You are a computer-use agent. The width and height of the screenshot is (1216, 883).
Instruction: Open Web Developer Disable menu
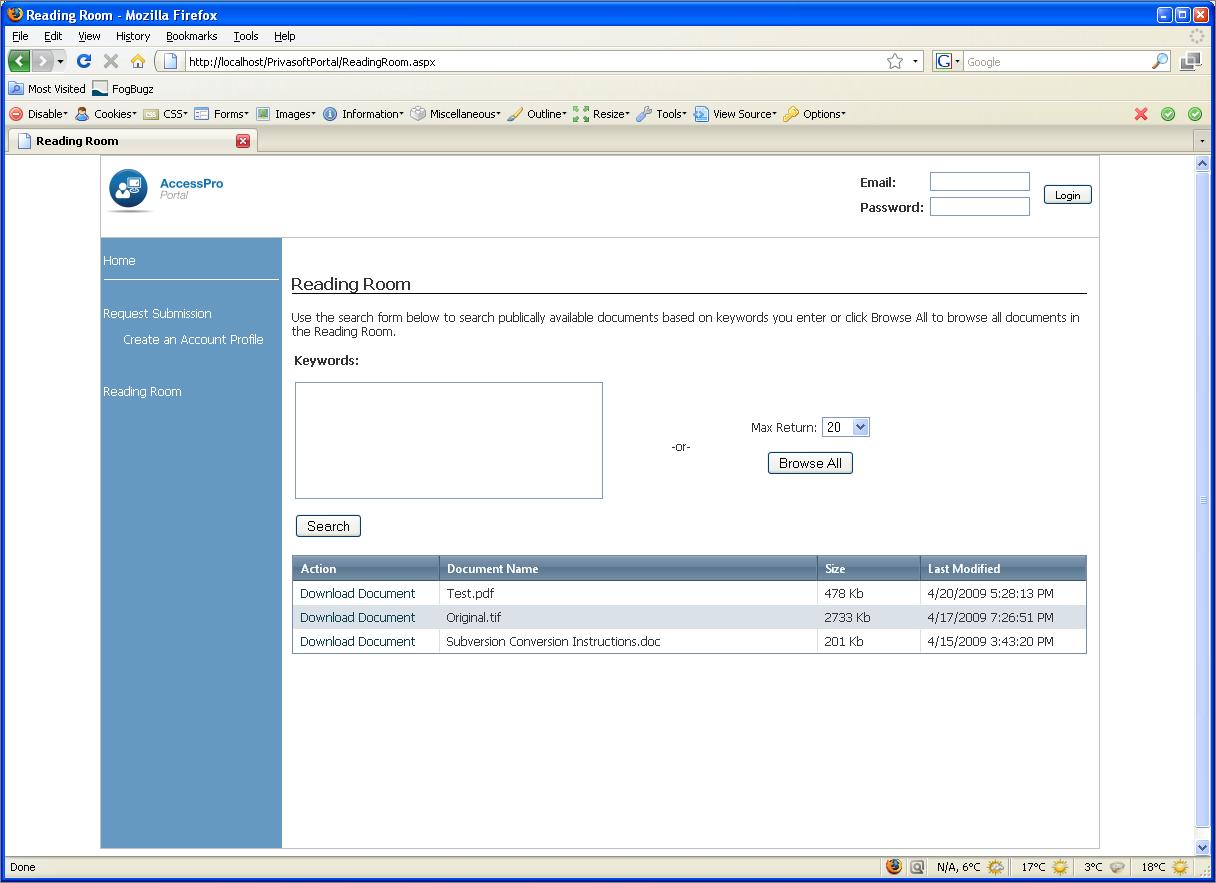(39, 114)
